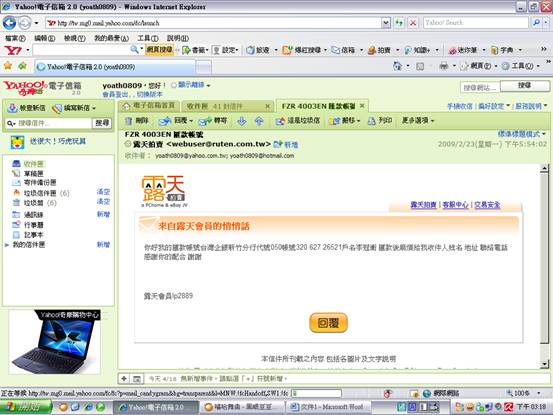
Task: Open the 垃圾筒 trash folder
Action: (x=34, y=203)
